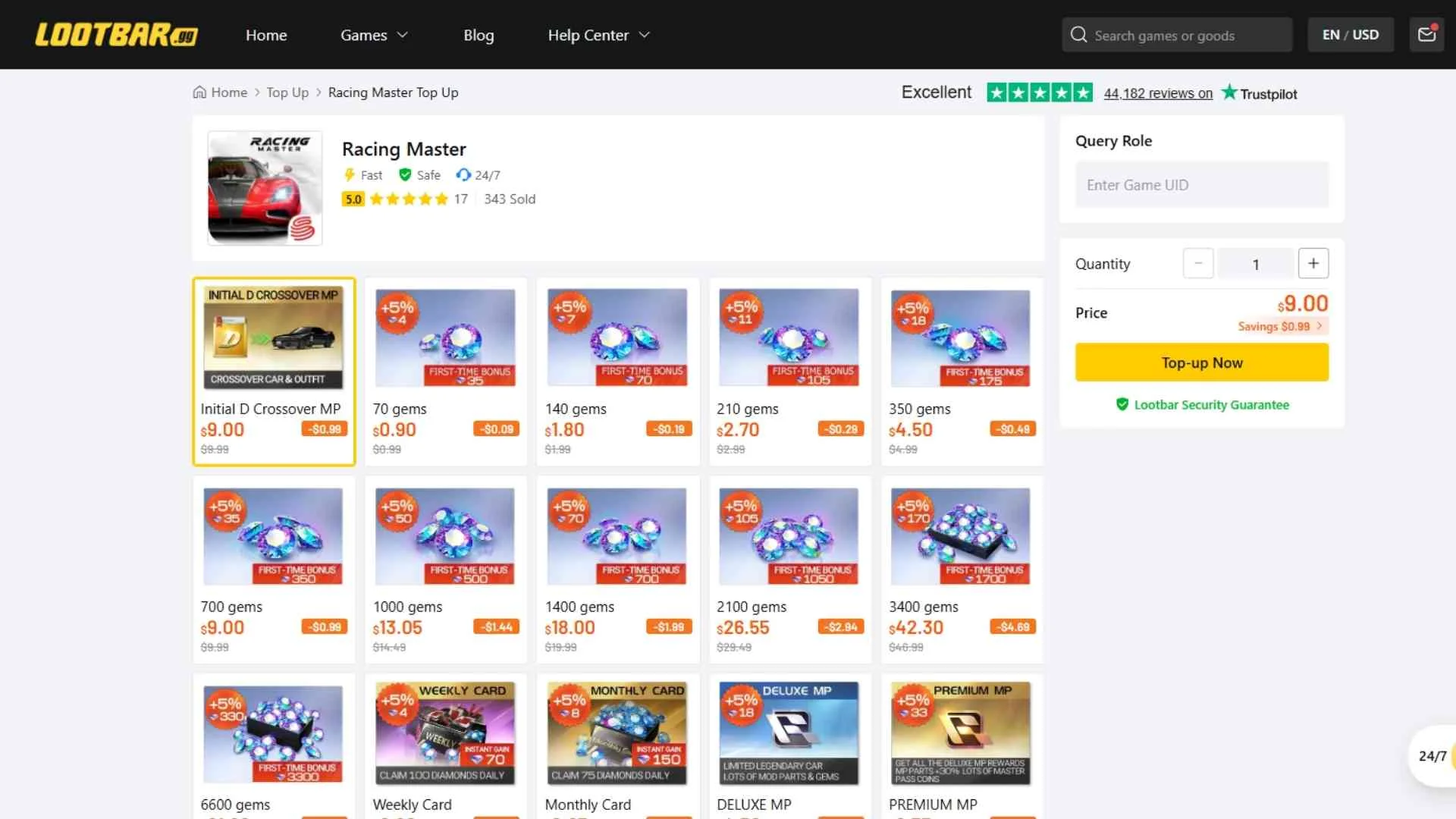Select the 70 gems package
The width and height of the screenshot is (1456, 819).
tap(446, 372)
